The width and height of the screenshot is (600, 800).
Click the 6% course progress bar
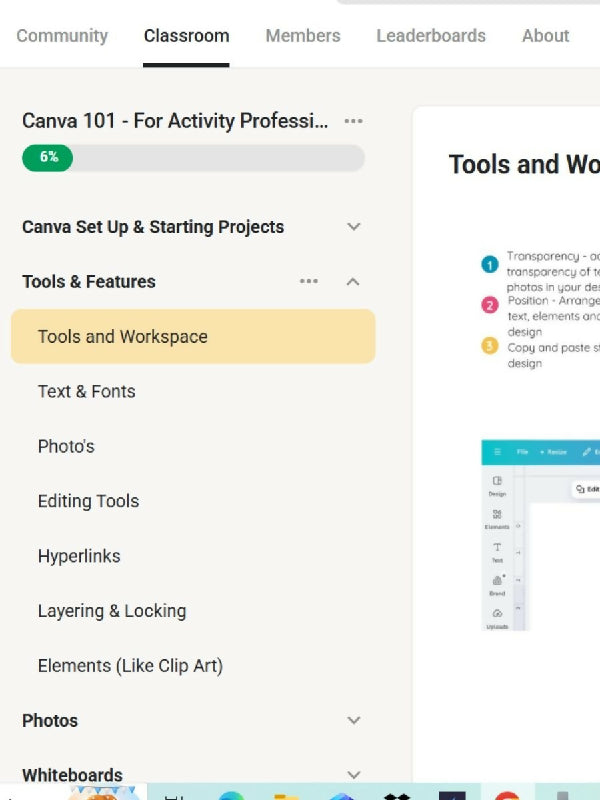point(193,158)
